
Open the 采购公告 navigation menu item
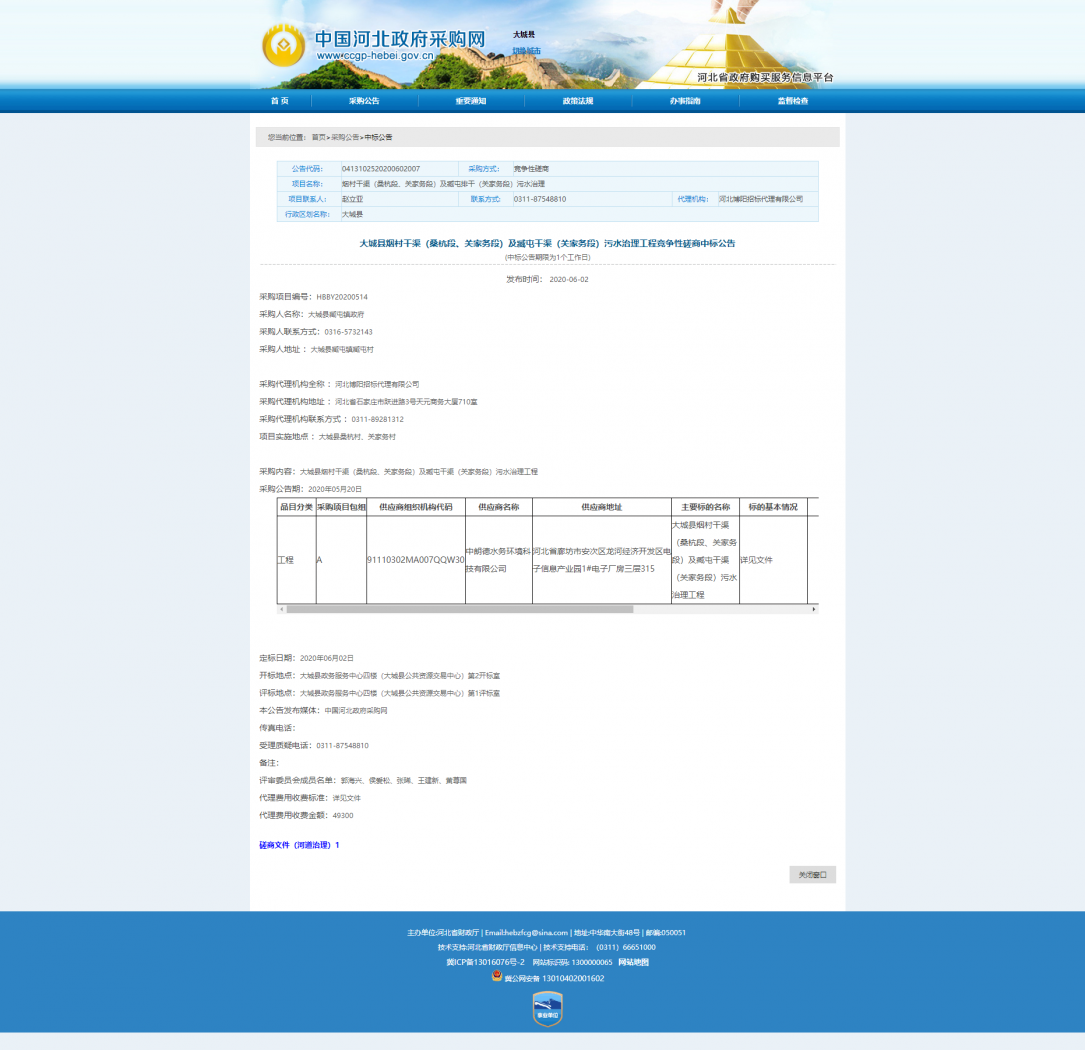364,101
